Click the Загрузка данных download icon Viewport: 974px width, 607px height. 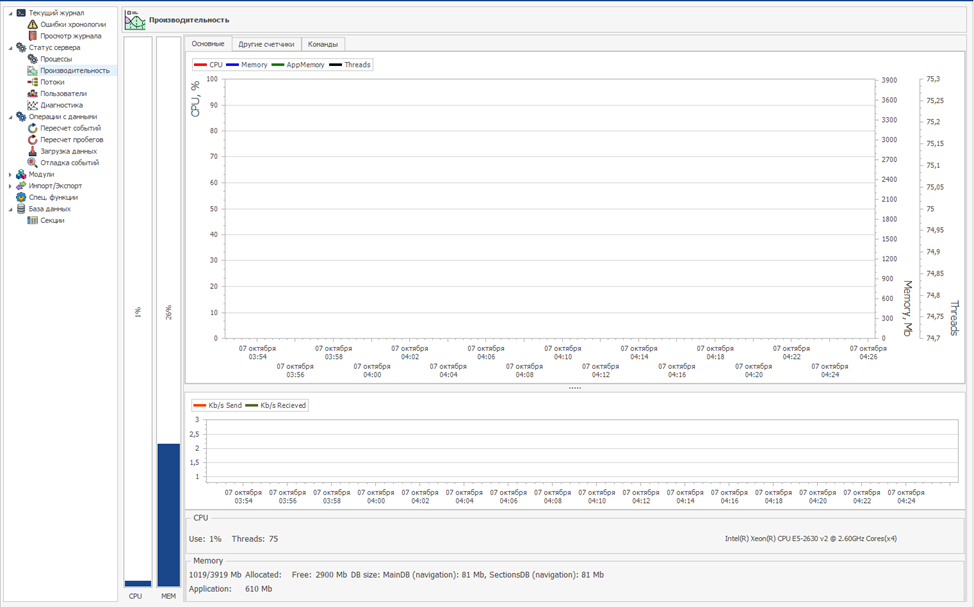point(33,151)
